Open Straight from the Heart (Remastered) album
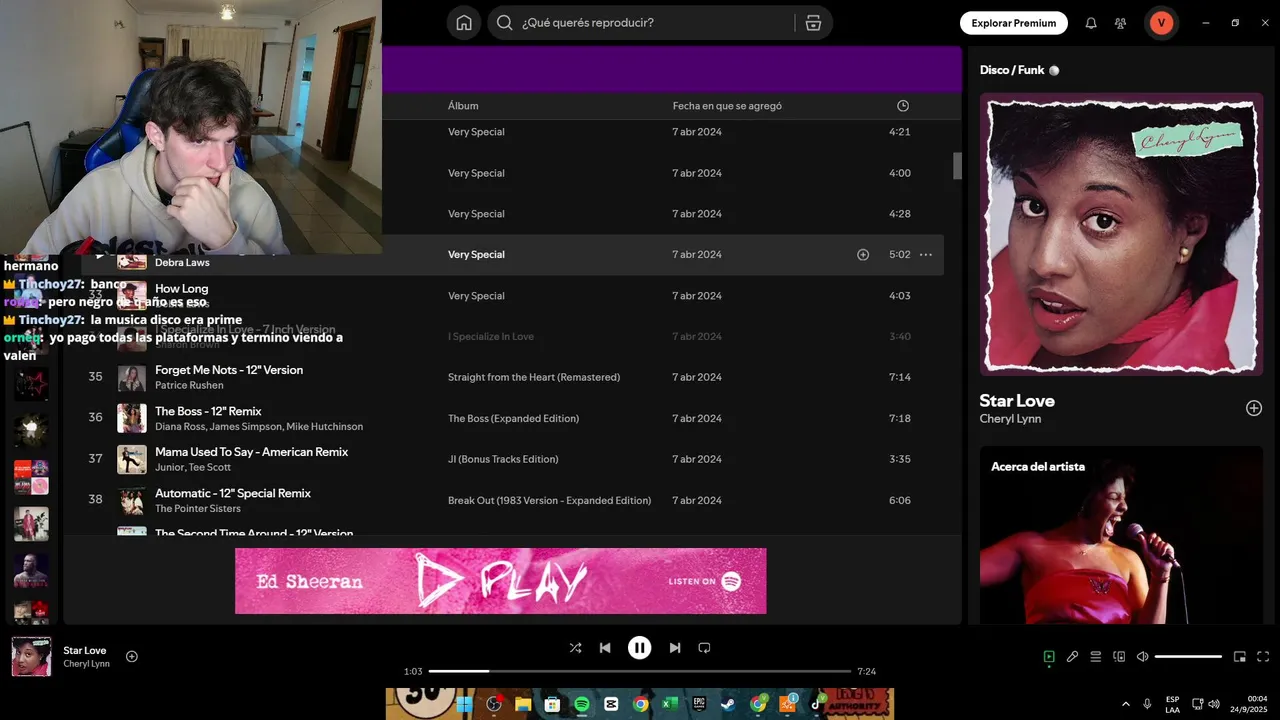The image size is (1280, 720). pos(534,377)
